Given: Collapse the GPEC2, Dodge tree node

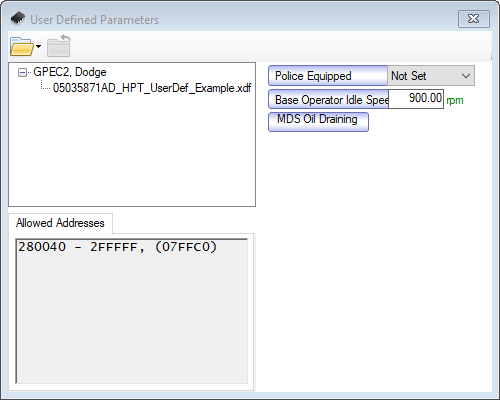Looking at the screenshot, I should (x=22, y=72).
